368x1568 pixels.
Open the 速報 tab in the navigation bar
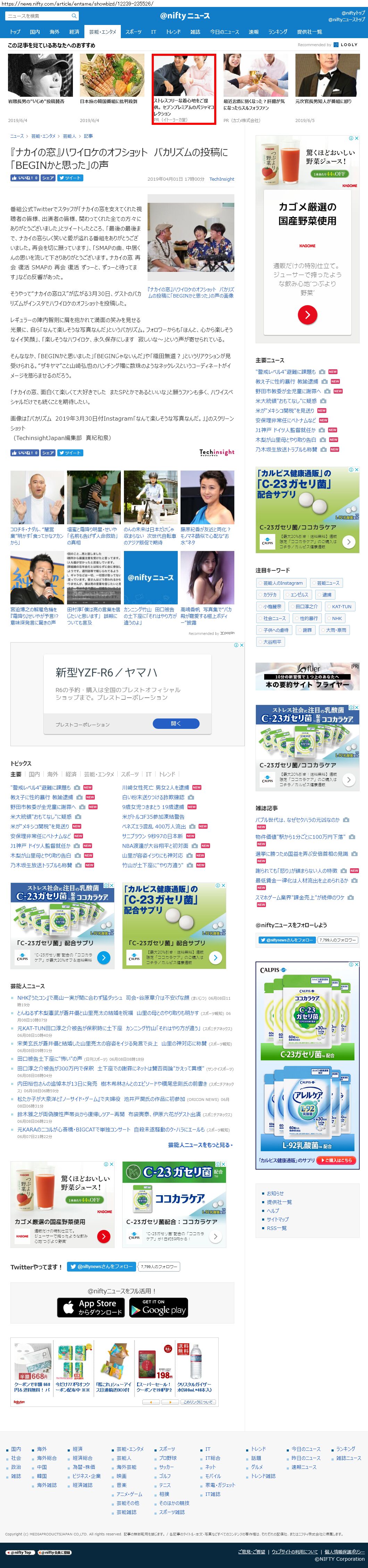(253, 32)
